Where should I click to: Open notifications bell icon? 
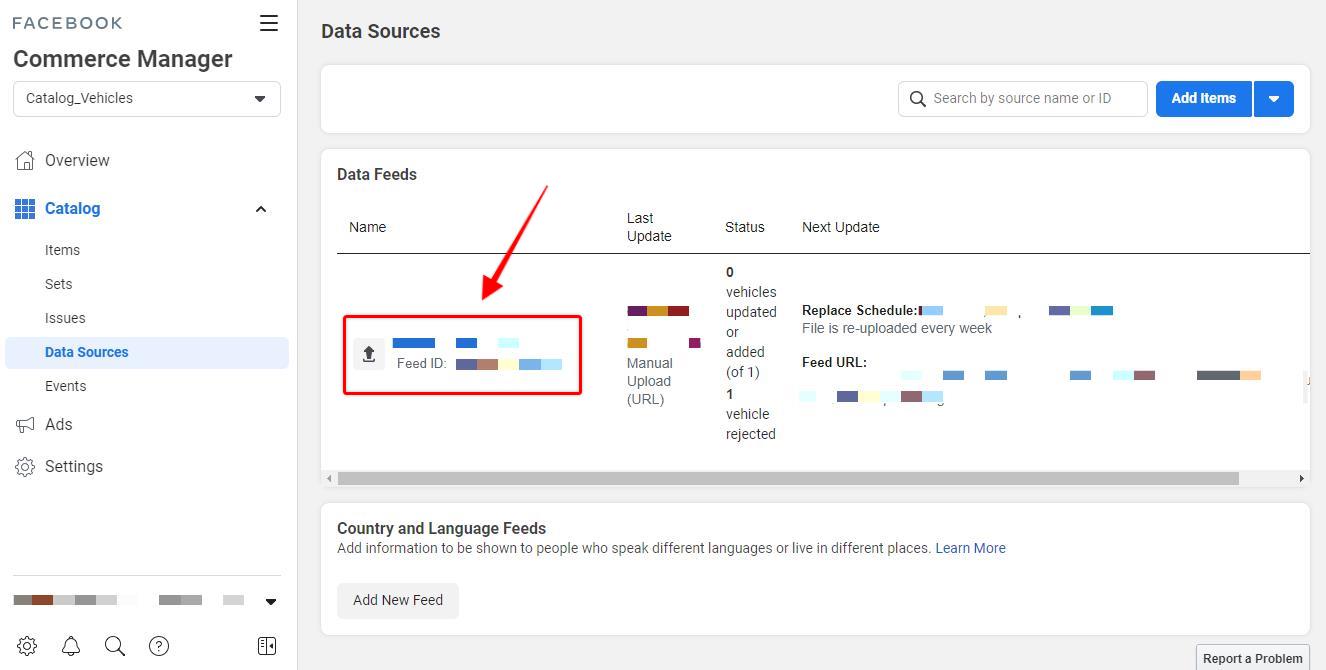point(71,646)
